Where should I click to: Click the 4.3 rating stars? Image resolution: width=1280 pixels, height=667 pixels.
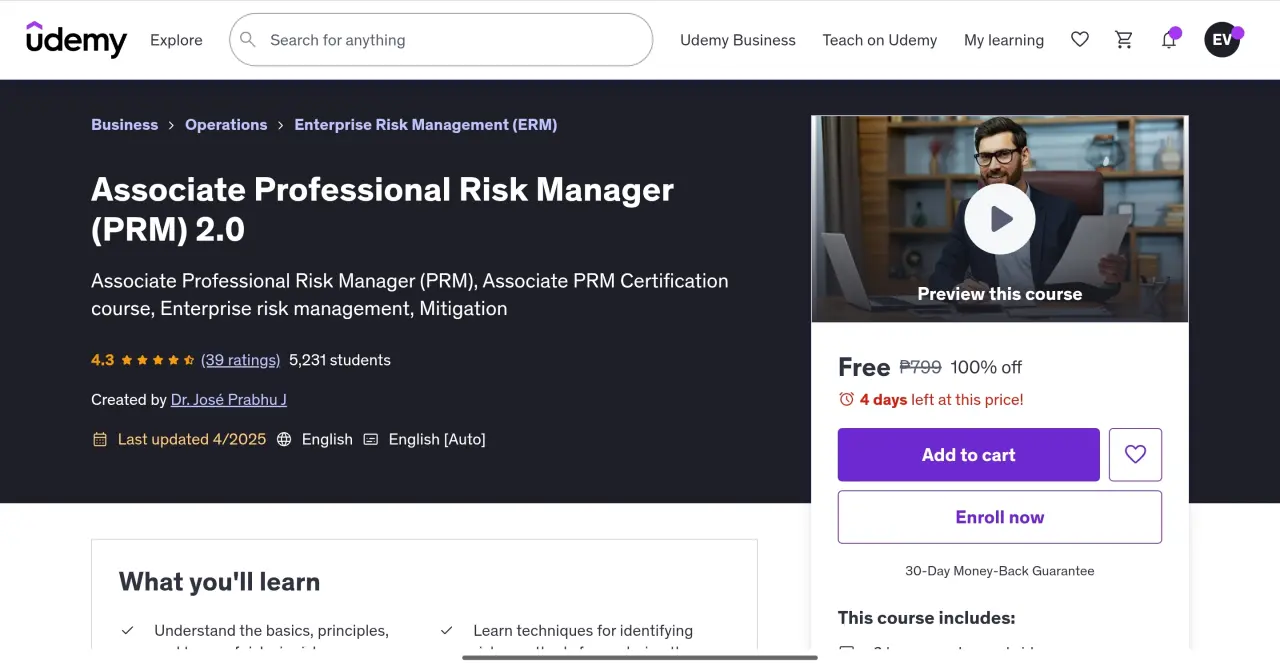[x=158, y=360]
